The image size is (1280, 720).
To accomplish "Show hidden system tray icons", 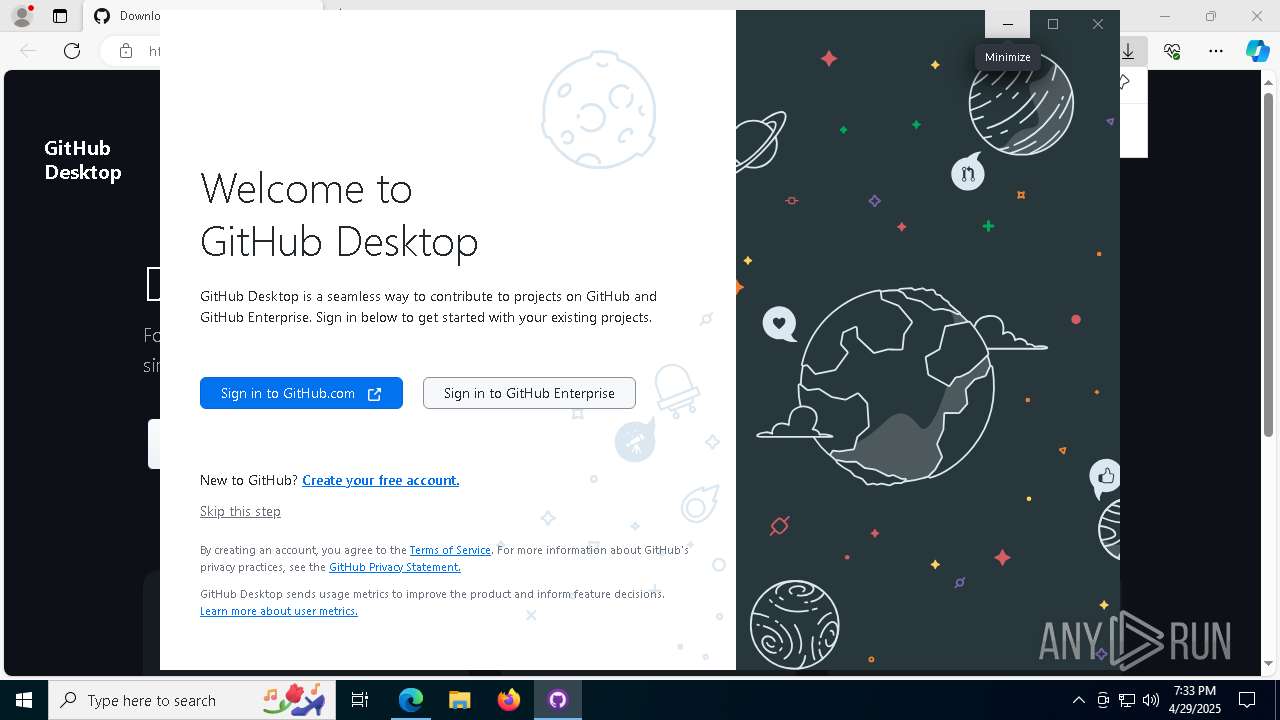I will 1079,700.
